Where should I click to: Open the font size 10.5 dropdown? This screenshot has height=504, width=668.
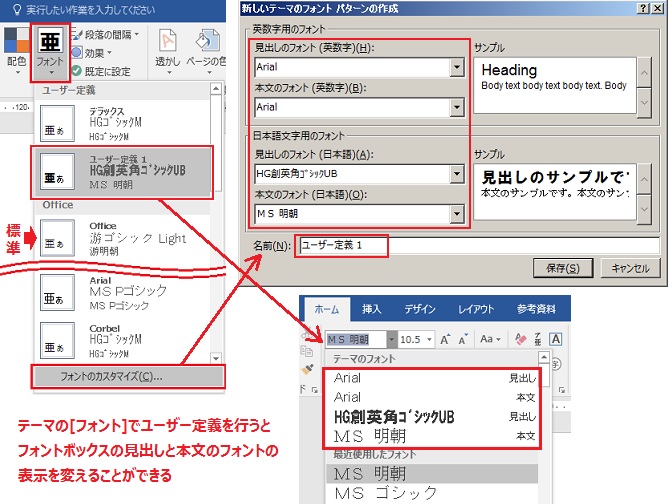click(429, 340)
